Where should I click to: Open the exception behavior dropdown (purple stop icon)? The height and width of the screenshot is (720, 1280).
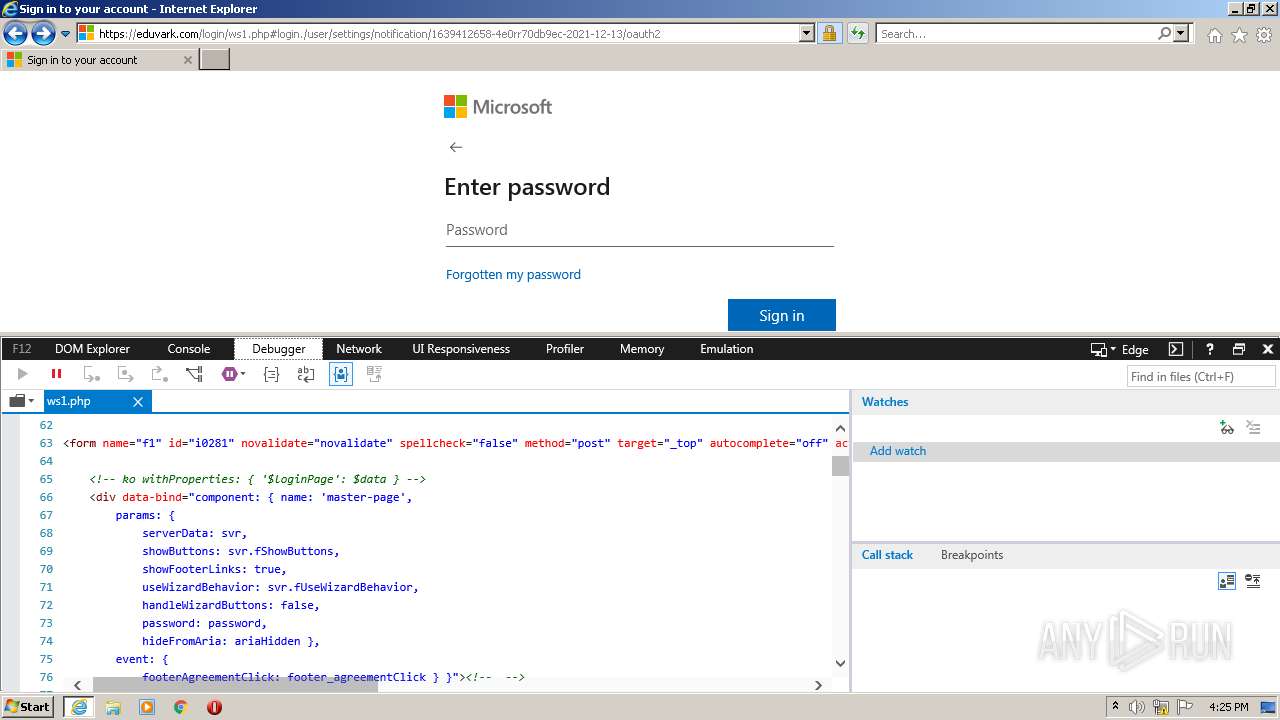click(234, 374)
